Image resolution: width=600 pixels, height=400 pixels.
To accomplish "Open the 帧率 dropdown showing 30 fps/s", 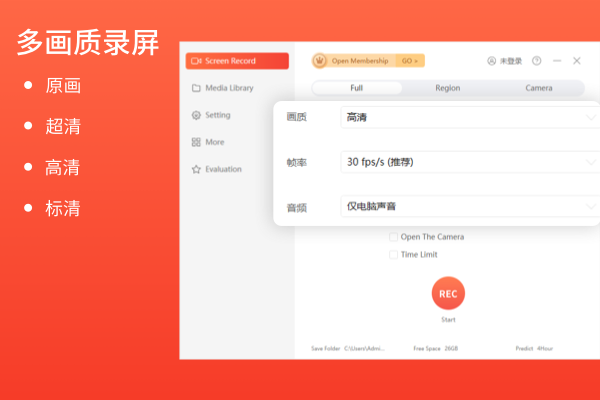I will point(470,162).
